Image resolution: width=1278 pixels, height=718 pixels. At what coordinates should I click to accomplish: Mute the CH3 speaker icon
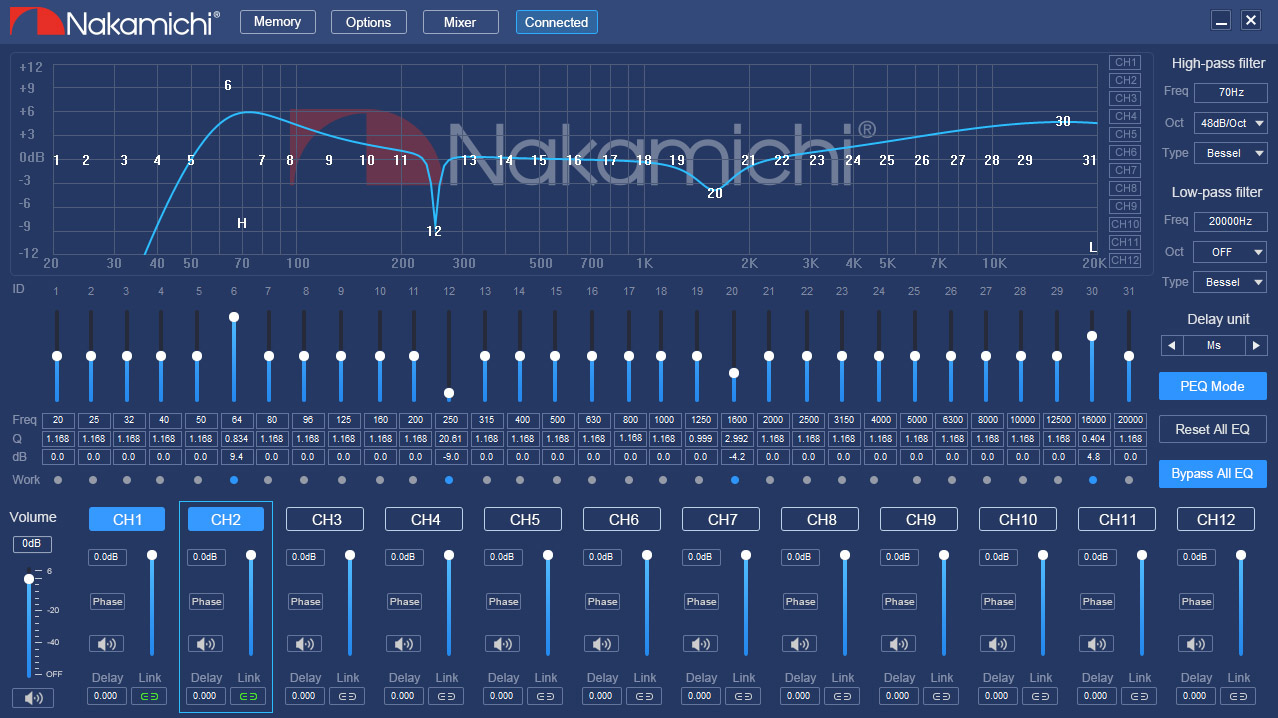coord(305,644)
